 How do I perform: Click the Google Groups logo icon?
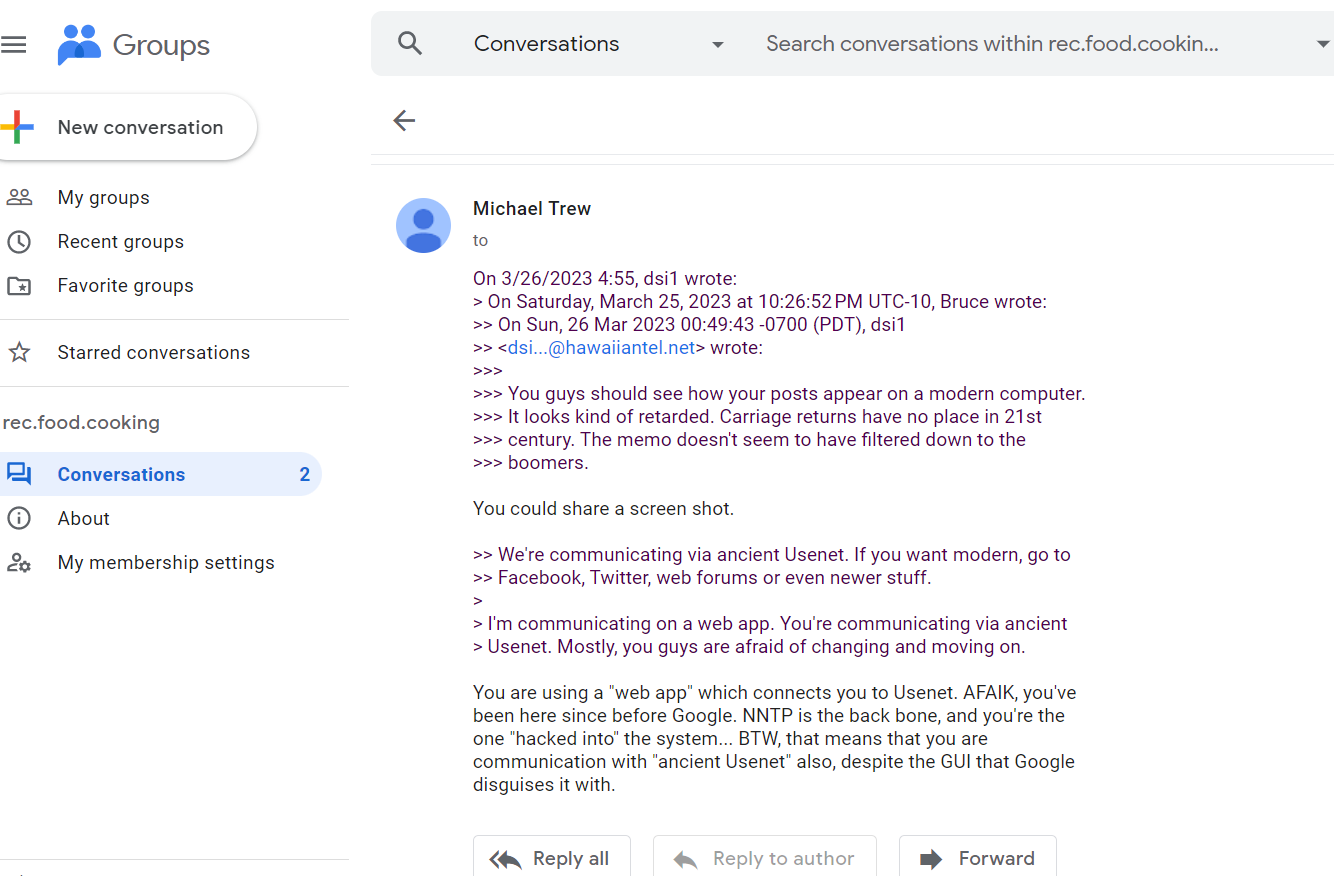point(79,45)
